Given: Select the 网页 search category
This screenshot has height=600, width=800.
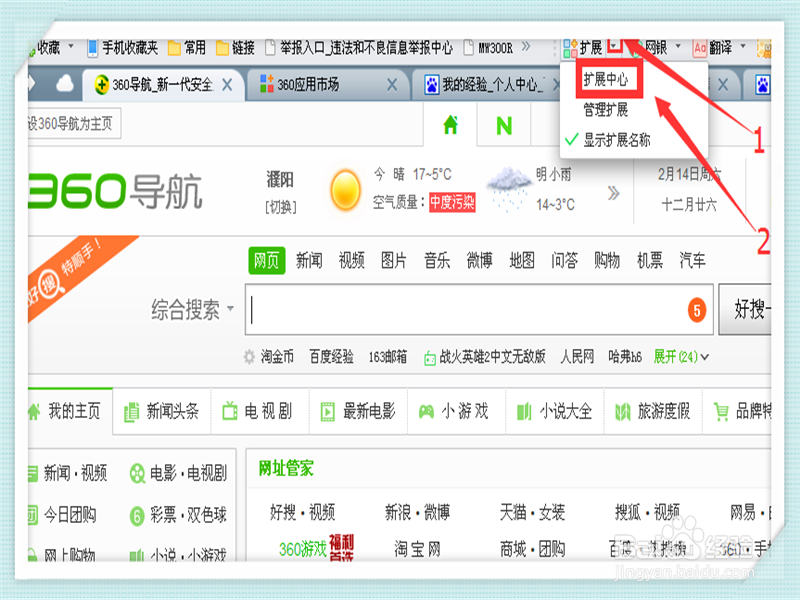Looking at the screenshot, I should coord(267,261).
